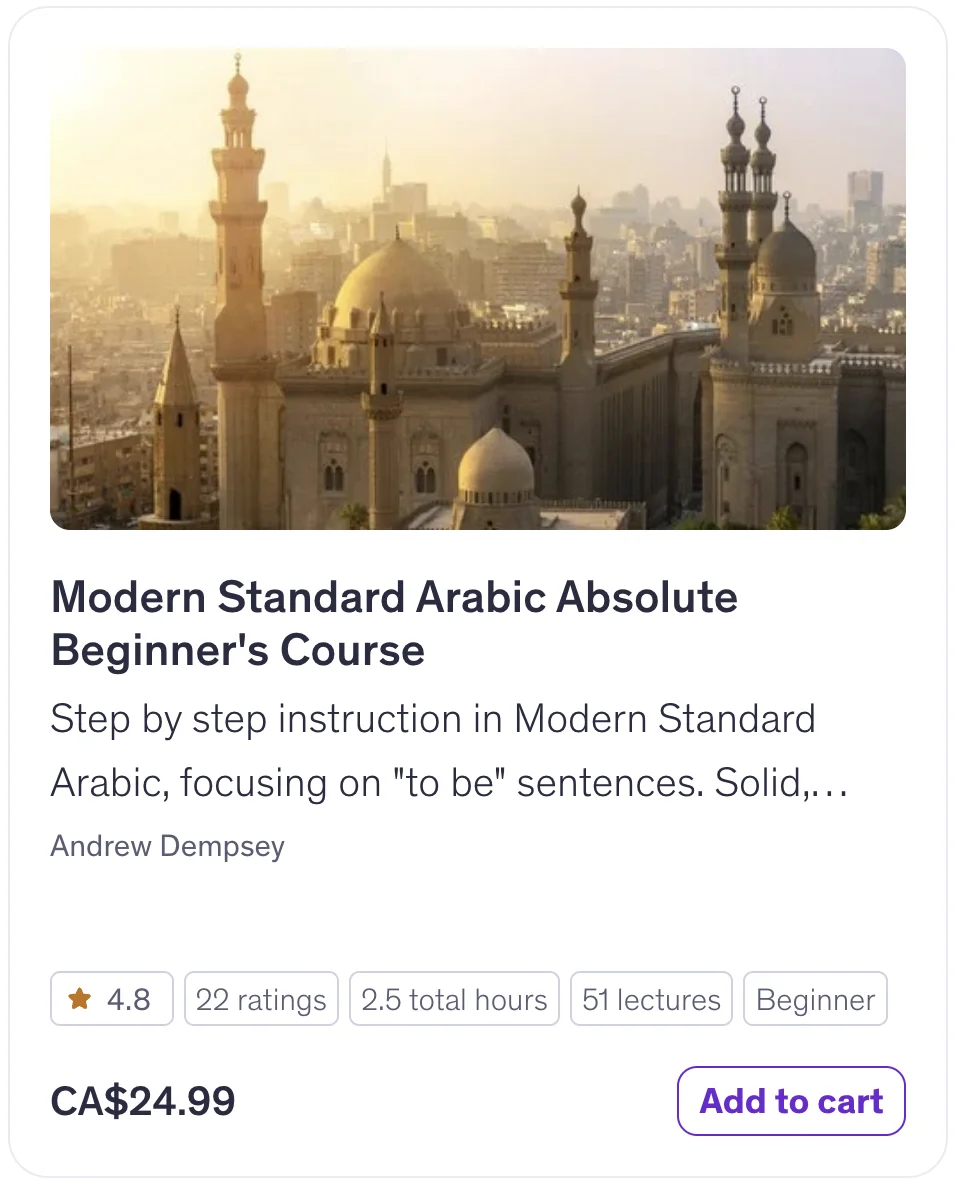Screen dimensions: 956x1184
Task: Click the lecture count pill
Action: pos(651,998)
